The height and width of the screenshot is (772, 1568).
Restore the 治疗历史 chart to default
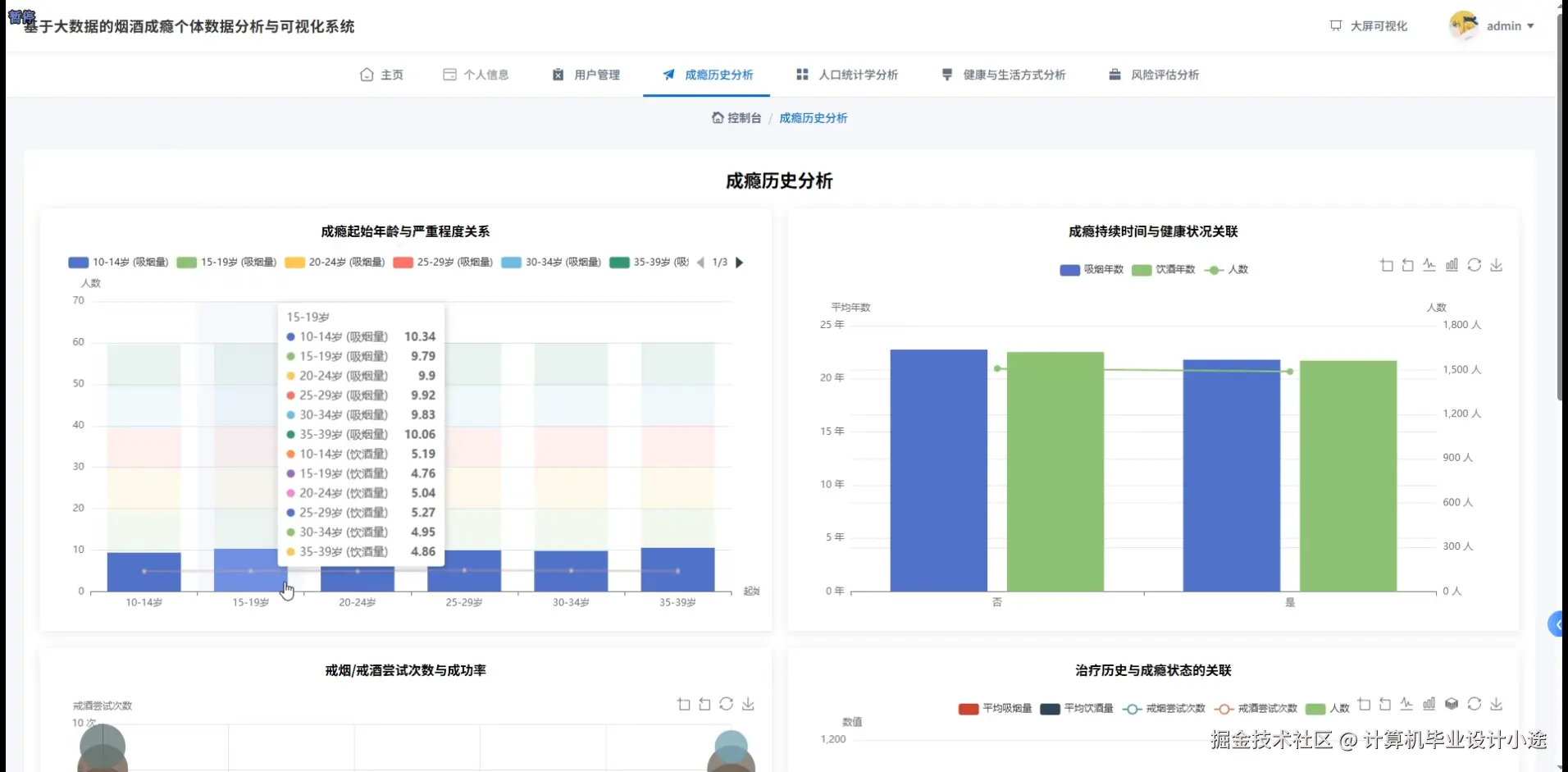(x=1474, y=704)
